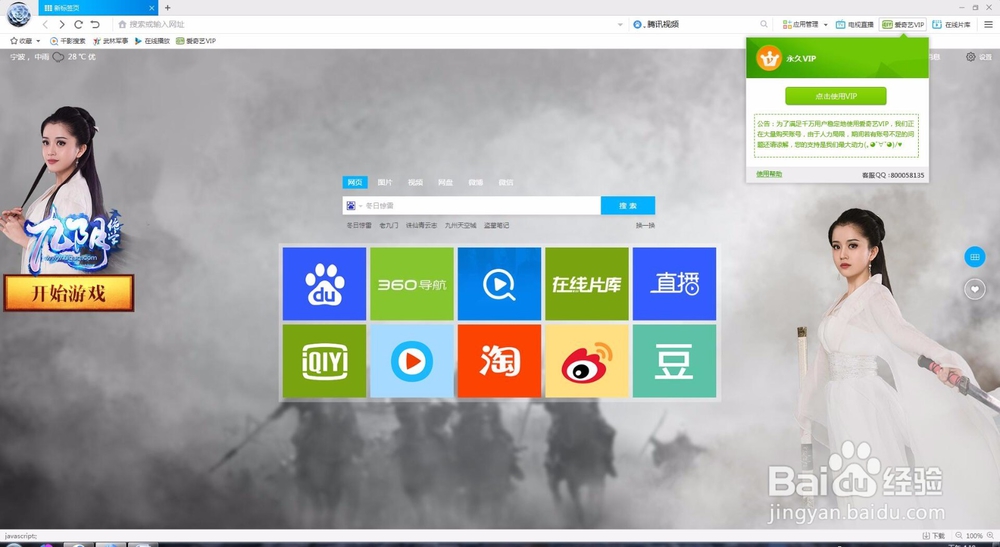Screen dimensions: 1000x547
Task: Open the 在线片库 tile
Action: (587, 284)
